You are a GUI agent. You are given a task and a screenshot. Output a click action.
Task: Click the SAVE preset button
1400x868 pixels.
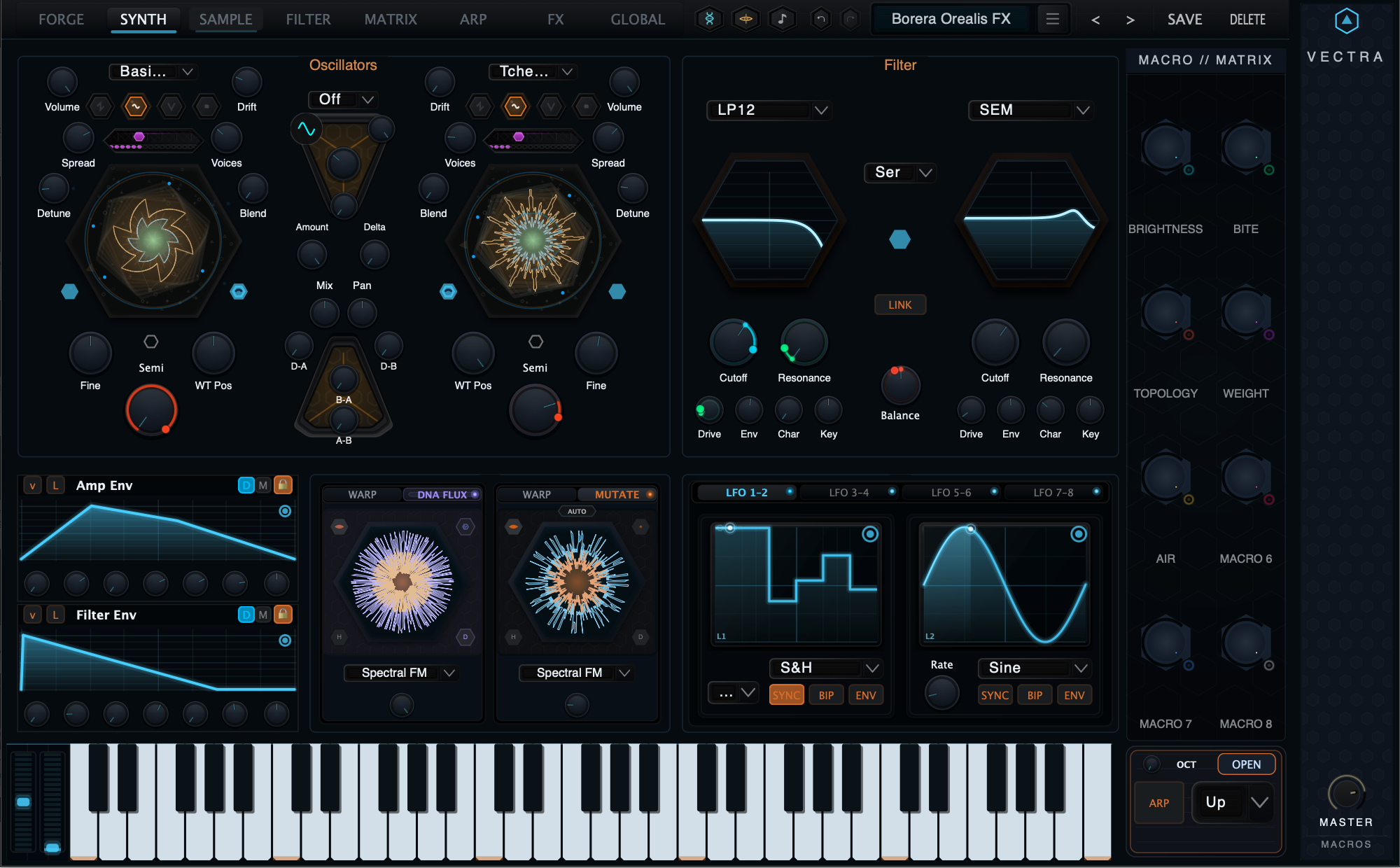pos(1184,20)
